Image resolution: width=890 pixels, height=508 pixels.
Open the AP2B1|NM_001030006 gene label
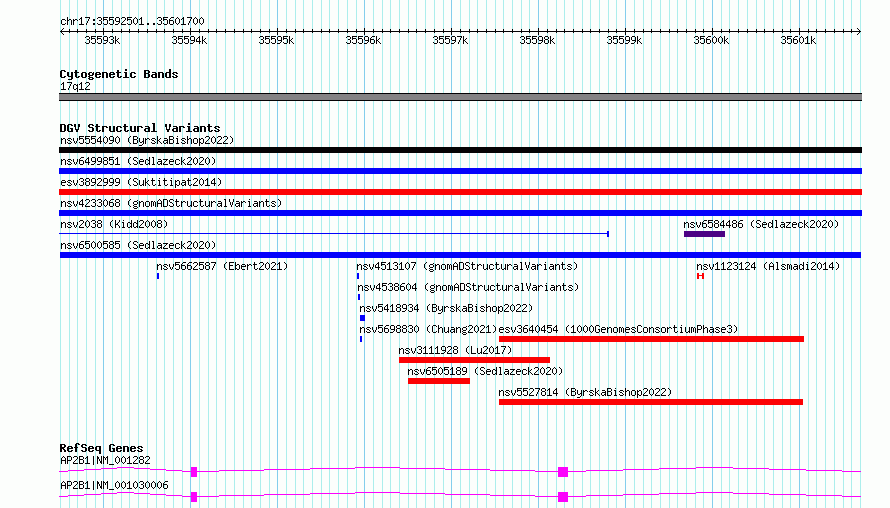point(114,485)
